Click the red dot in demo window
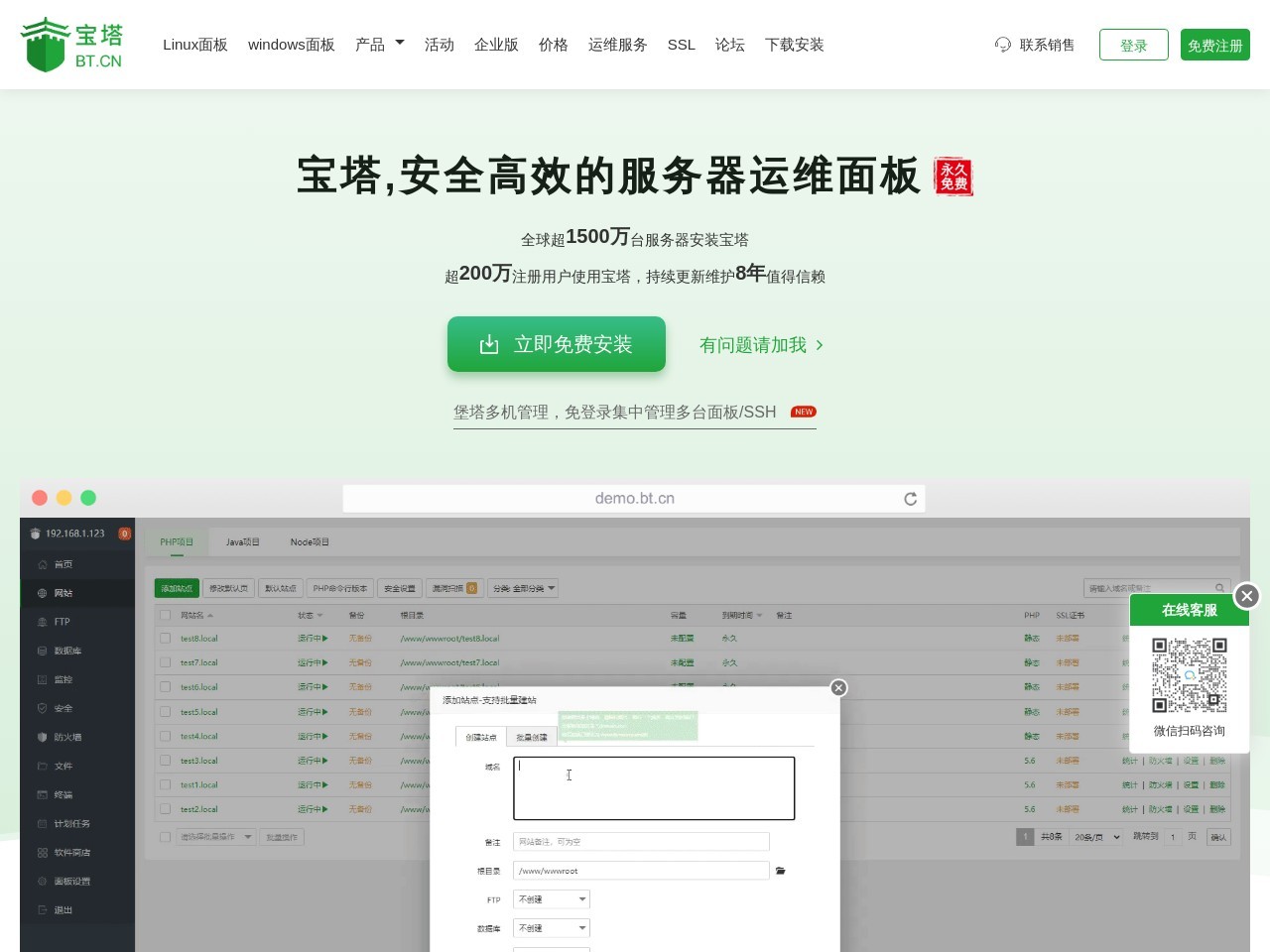Screen dimensions: 1270x952 [x=40, y=498]
